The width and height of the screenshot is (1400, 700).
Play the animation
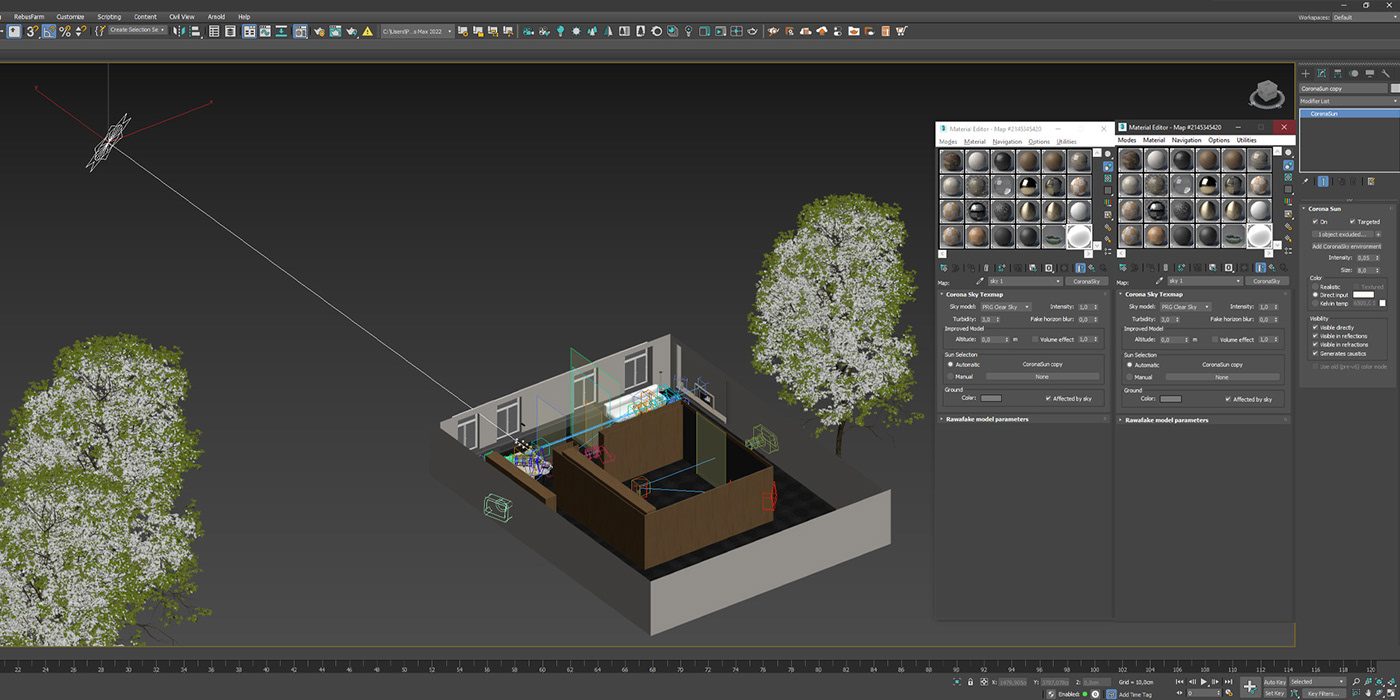tap(1203, 682)
